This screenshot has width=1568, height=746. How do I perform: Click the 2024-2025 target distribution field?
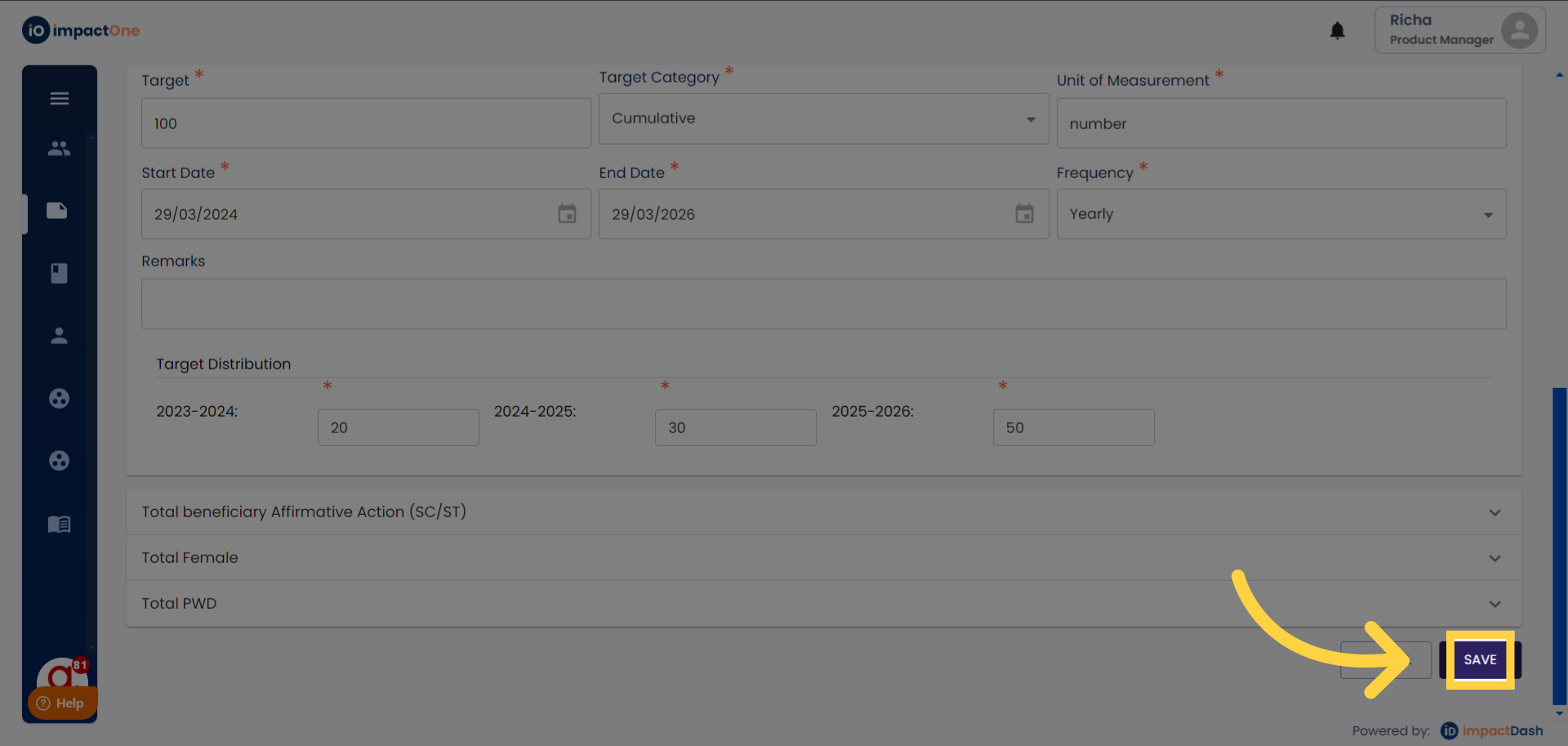pos(735,428)
